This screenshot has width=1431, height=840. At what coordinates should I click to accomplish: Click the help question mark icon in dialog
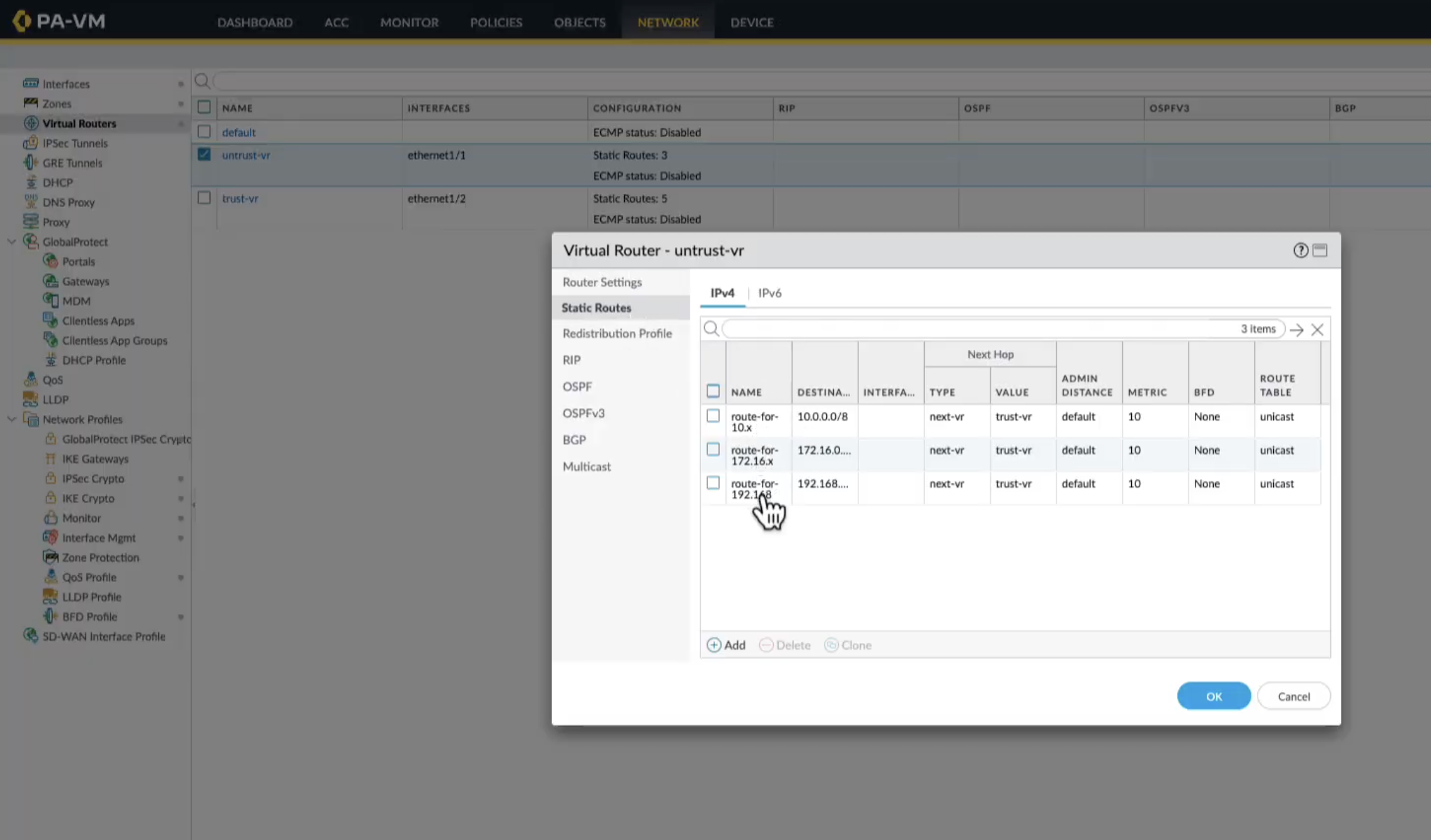[1300, 250]
